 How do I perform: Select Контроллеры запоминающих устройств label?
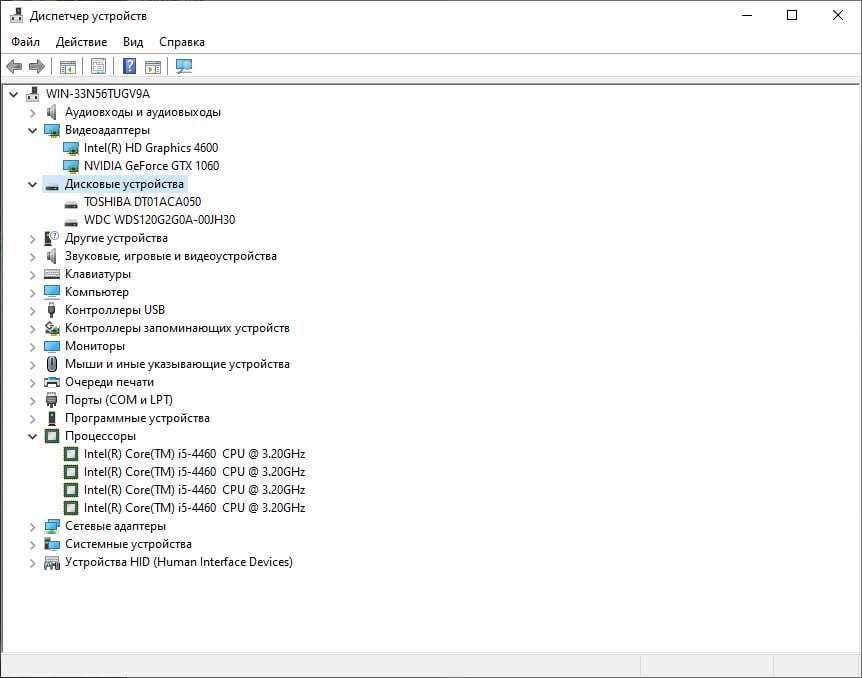177,328
